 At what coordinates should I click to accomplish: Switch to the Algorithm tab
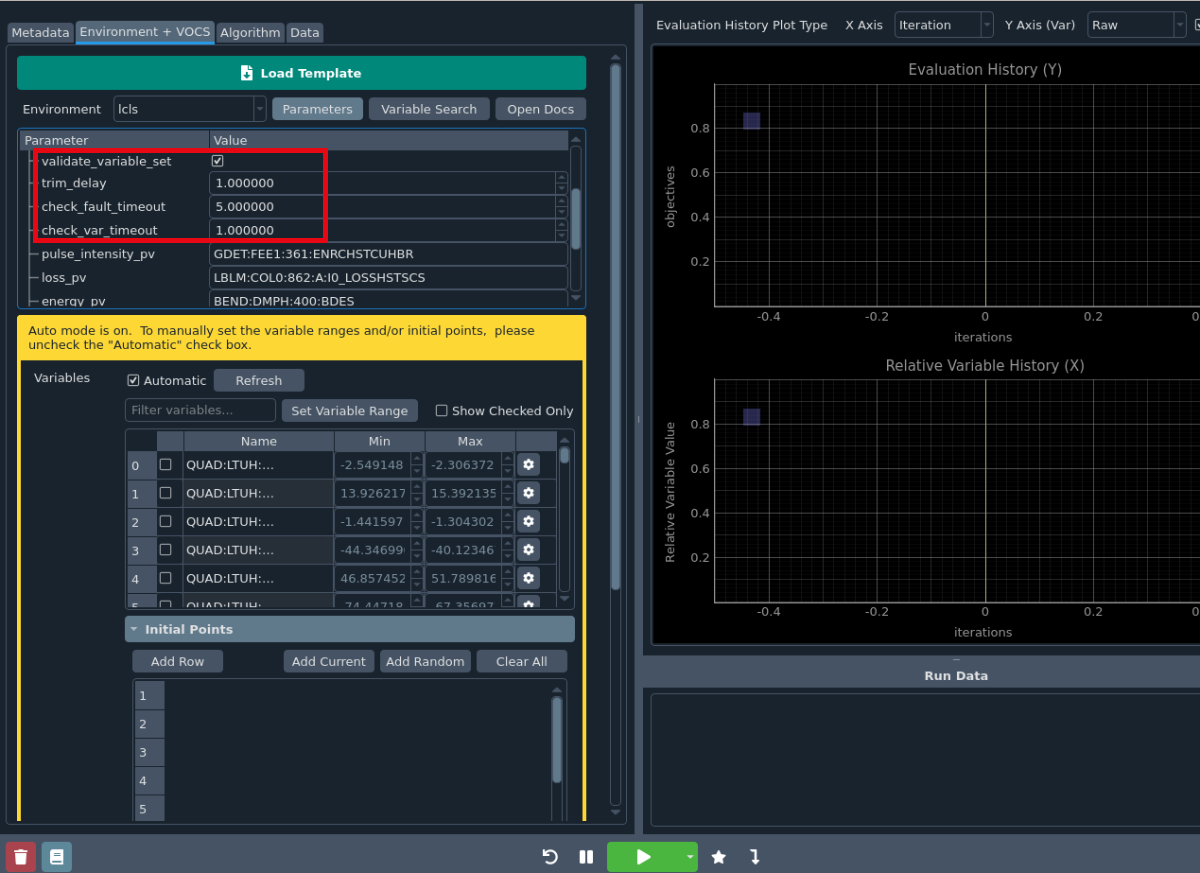[x=250, y=33]
